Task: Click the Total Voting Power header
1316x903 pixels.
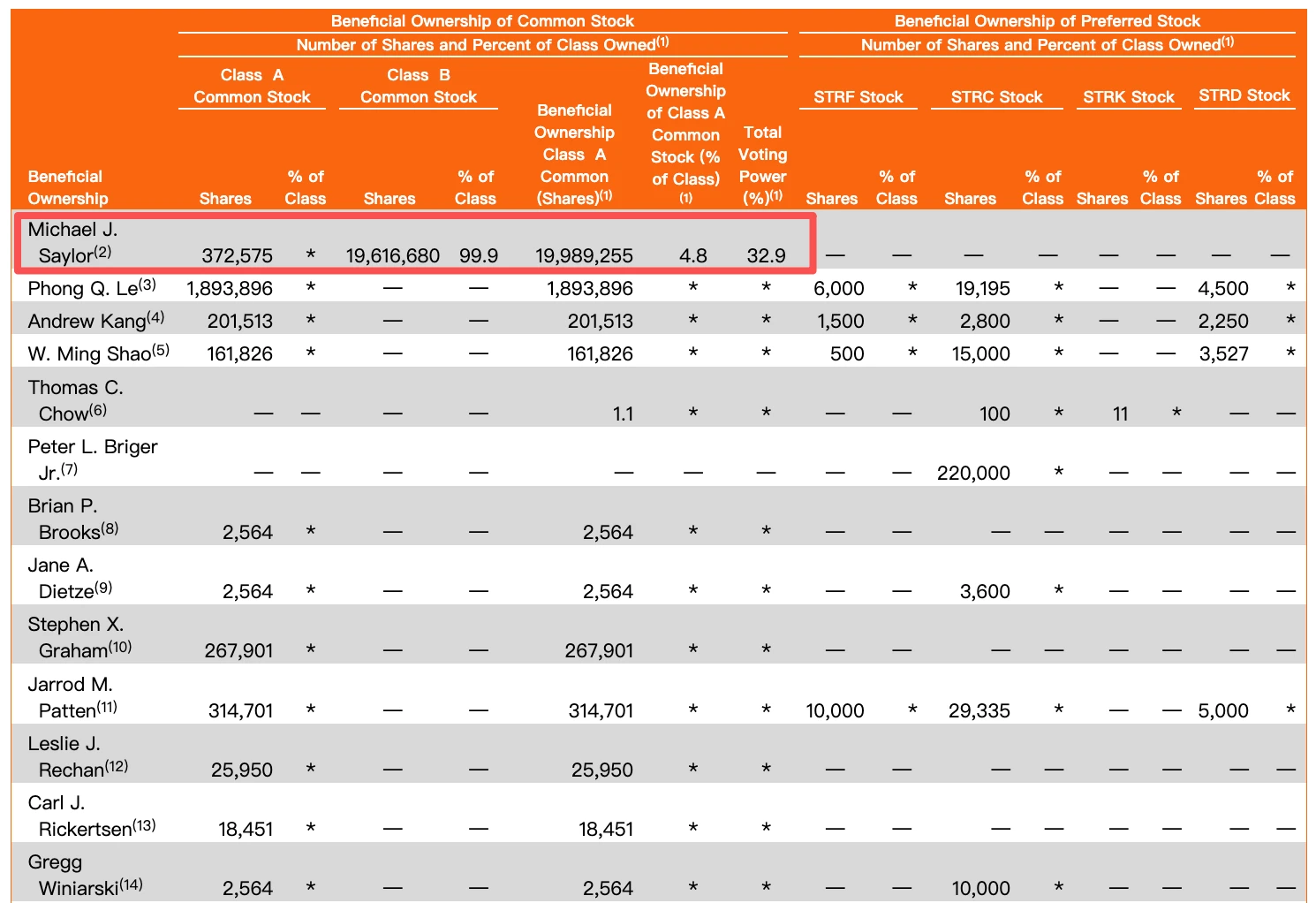Action: pyautogui.click(x=762, y=165)
